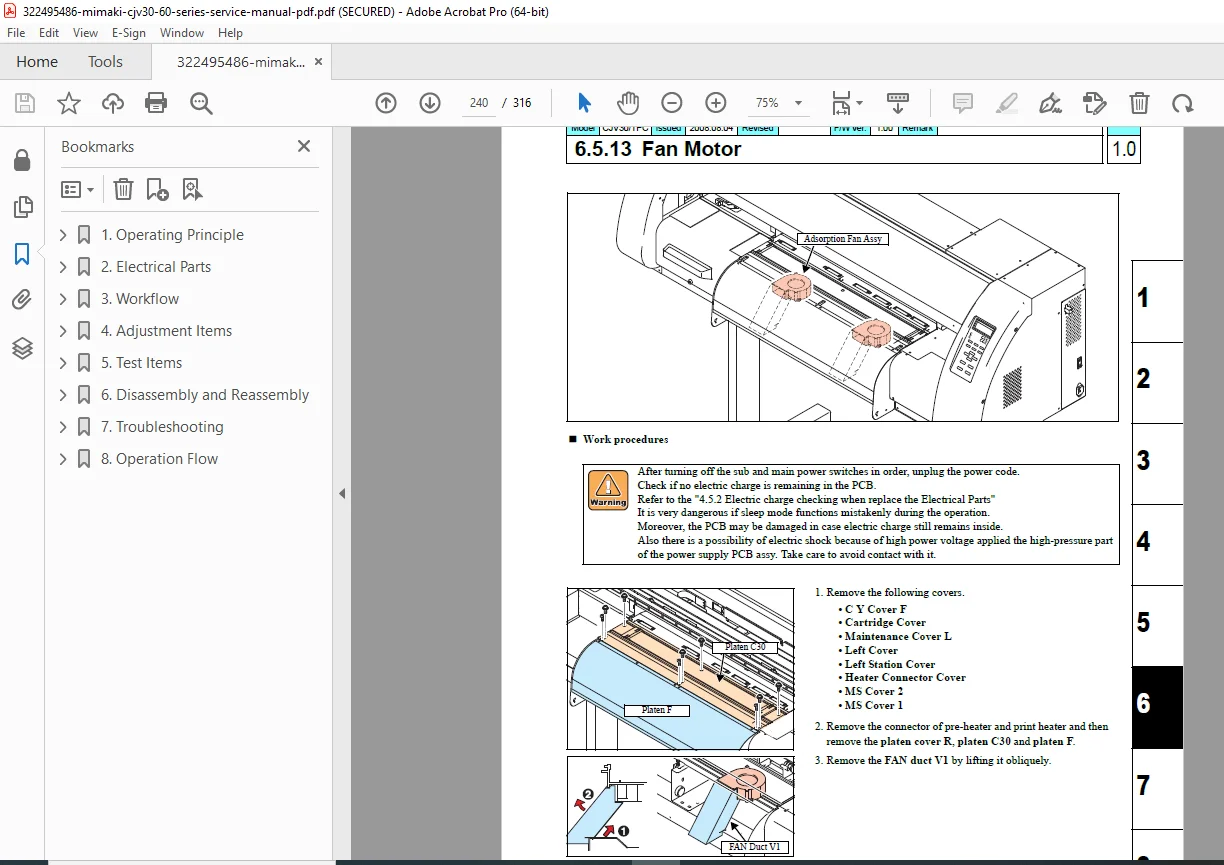The width and height of the screenshot is (1224, 865).
Task: Expand the Adjustment Items bookmark
Action: 64,331
